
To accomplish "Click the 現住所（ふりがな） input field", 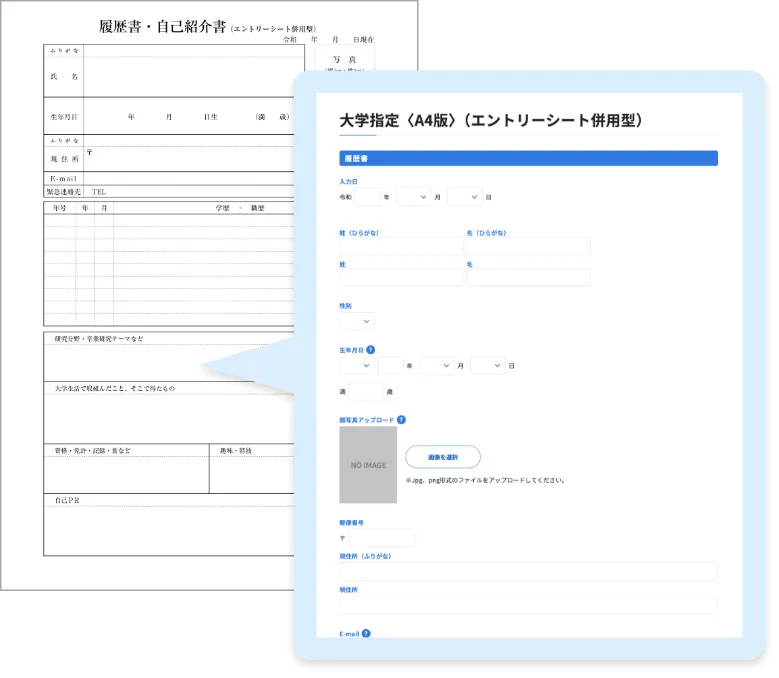I will point(528,571).
